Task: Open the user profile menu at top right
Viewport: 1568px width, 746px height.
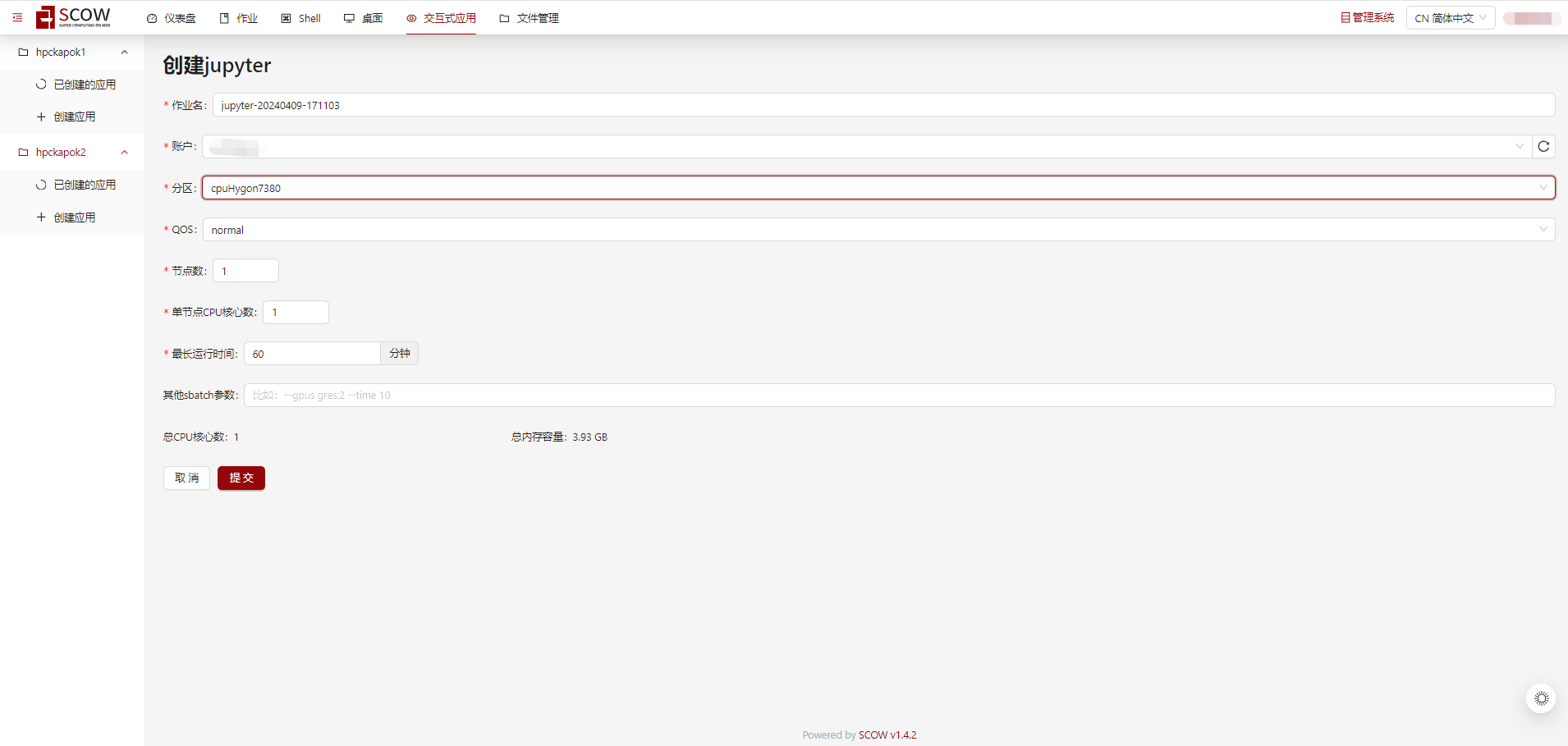Action: (1533, 18)
